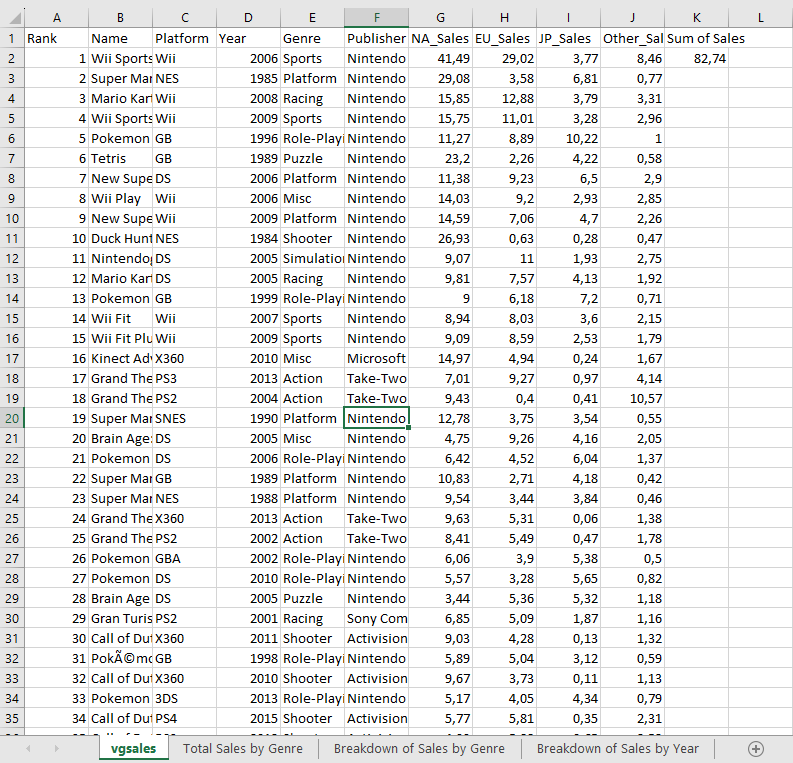This screenshot has width=793, height=763.
Task: Select row 1 header
Action: tap(12, 38)
